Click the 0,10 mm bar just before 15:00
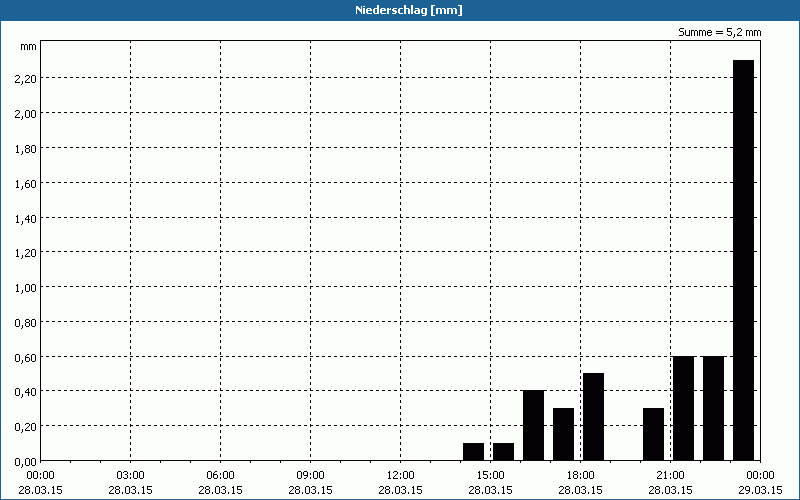 [473, 452]
